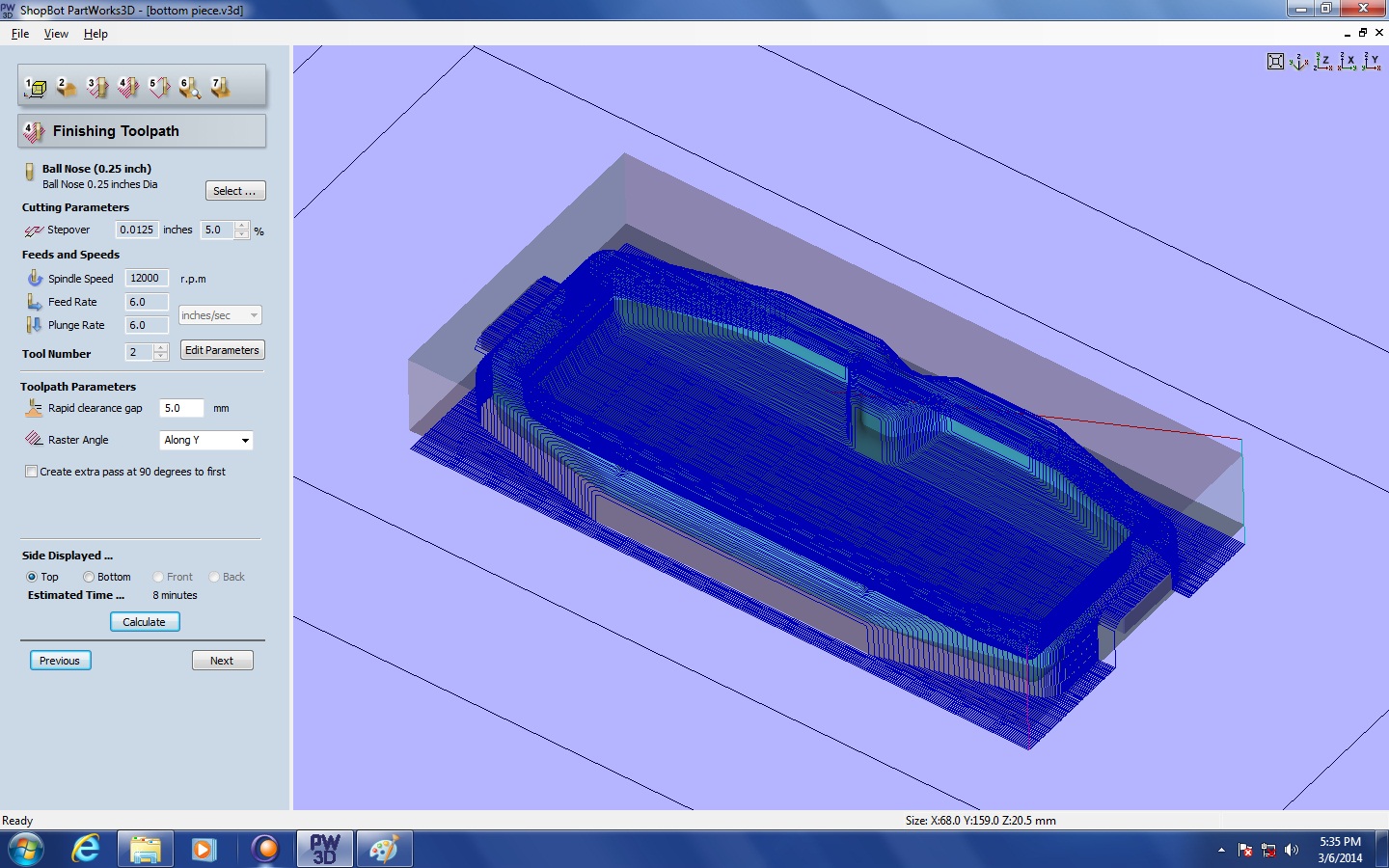Open the inches/sec units dropdown
The height and width of the screenshot is (868, 1389).
pyautogui.click(x=220, y=315)
